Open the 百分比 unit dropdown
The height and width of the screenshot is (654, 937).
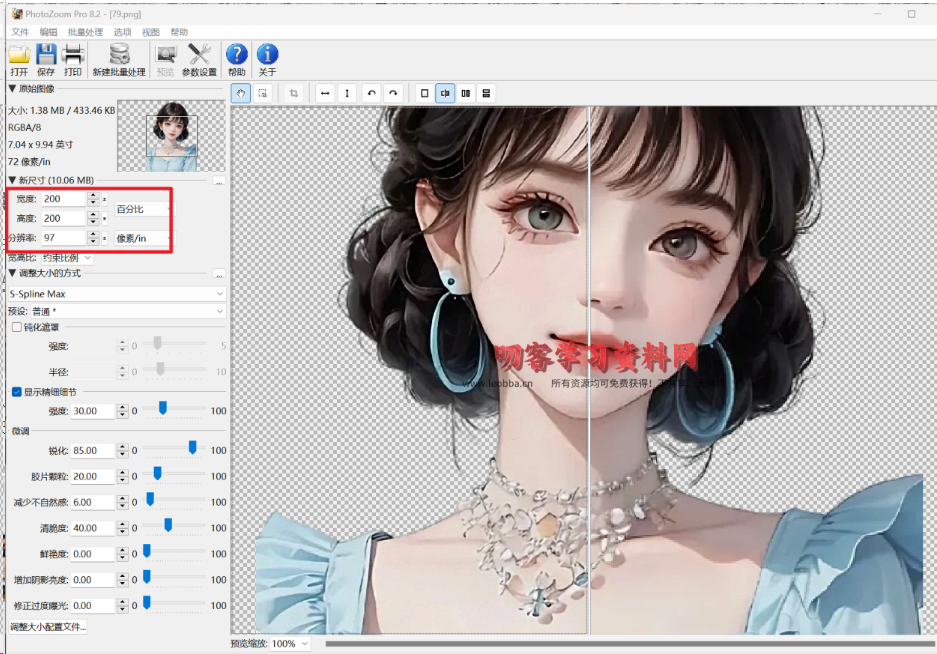click(x=143, y=209)
